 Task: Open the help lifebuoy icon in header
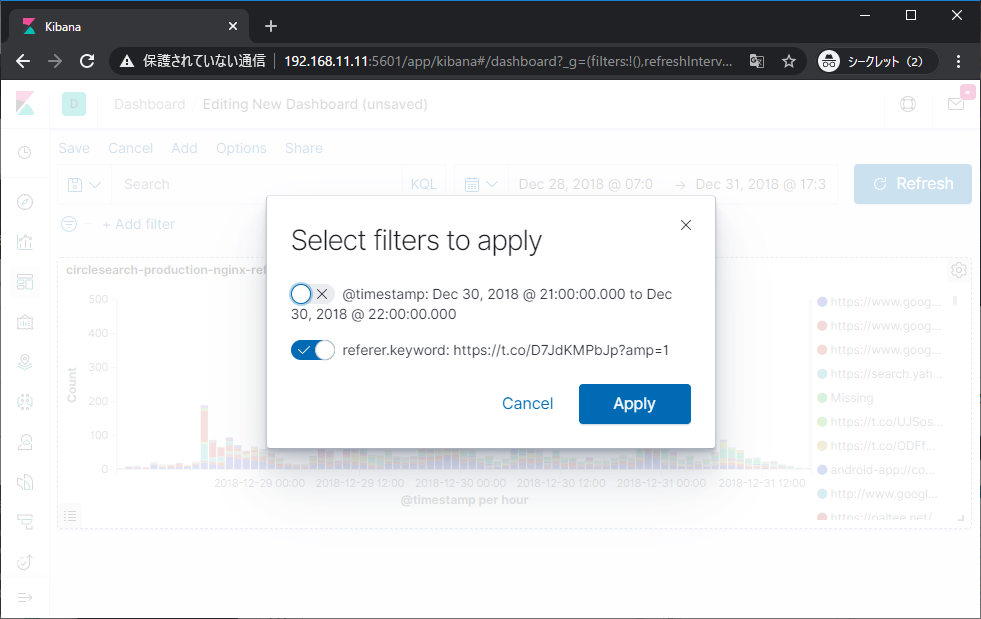point(908,104)
